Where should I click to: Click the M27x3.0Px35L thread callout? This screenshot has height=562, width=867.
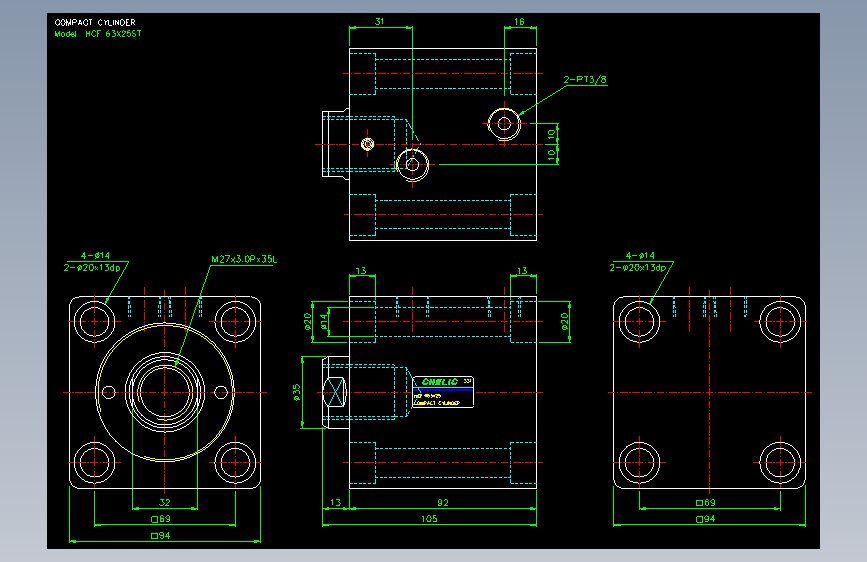pyautogui.click(x=244, y=259)
